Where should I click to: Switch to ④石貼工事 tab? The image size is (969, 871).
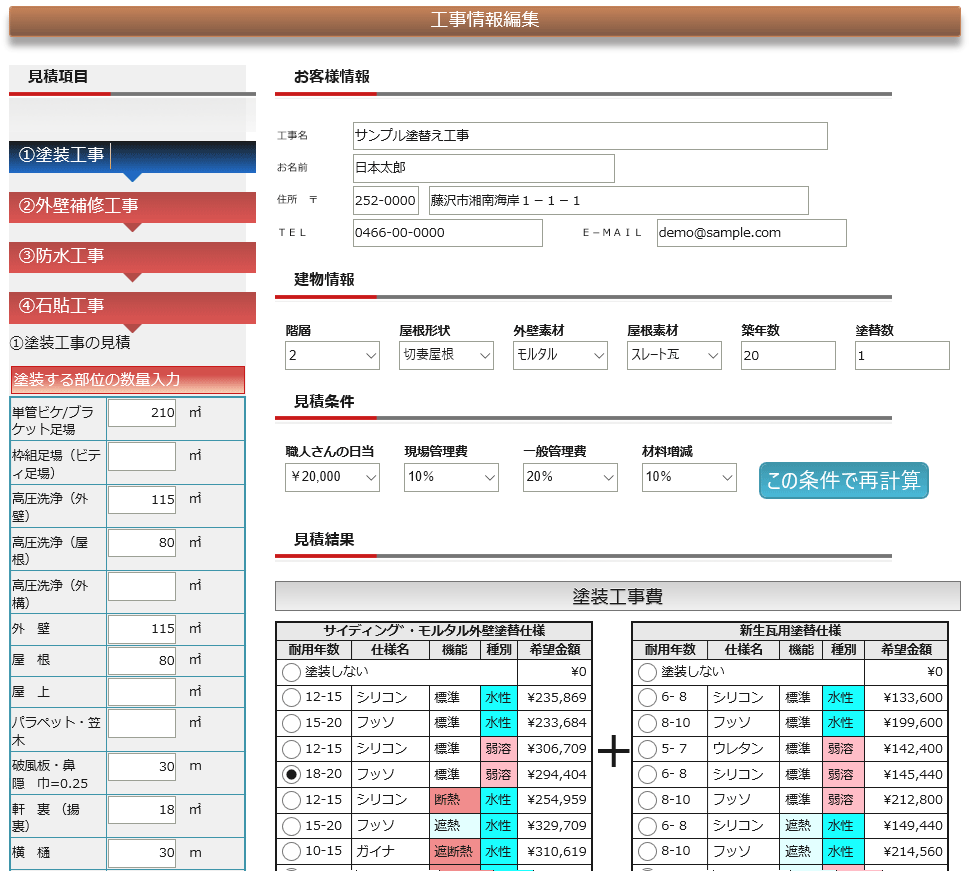coord(132,307)
